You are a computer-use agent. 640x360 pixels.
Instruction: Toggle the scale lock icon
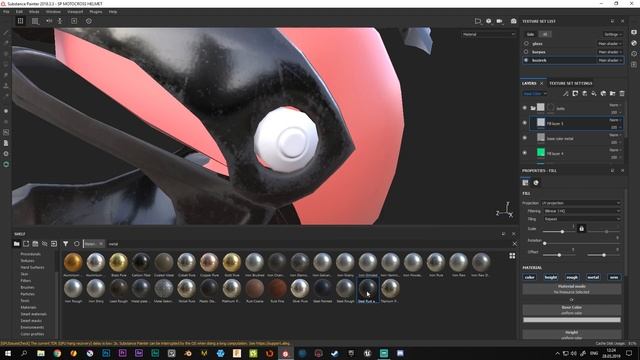pos(582,229)
